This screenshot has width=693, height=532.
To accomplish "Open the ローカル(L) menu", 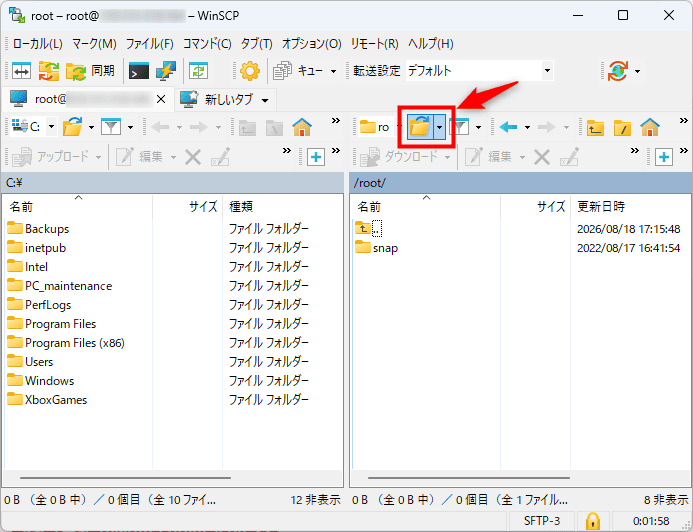I will (x=38, y=44).
